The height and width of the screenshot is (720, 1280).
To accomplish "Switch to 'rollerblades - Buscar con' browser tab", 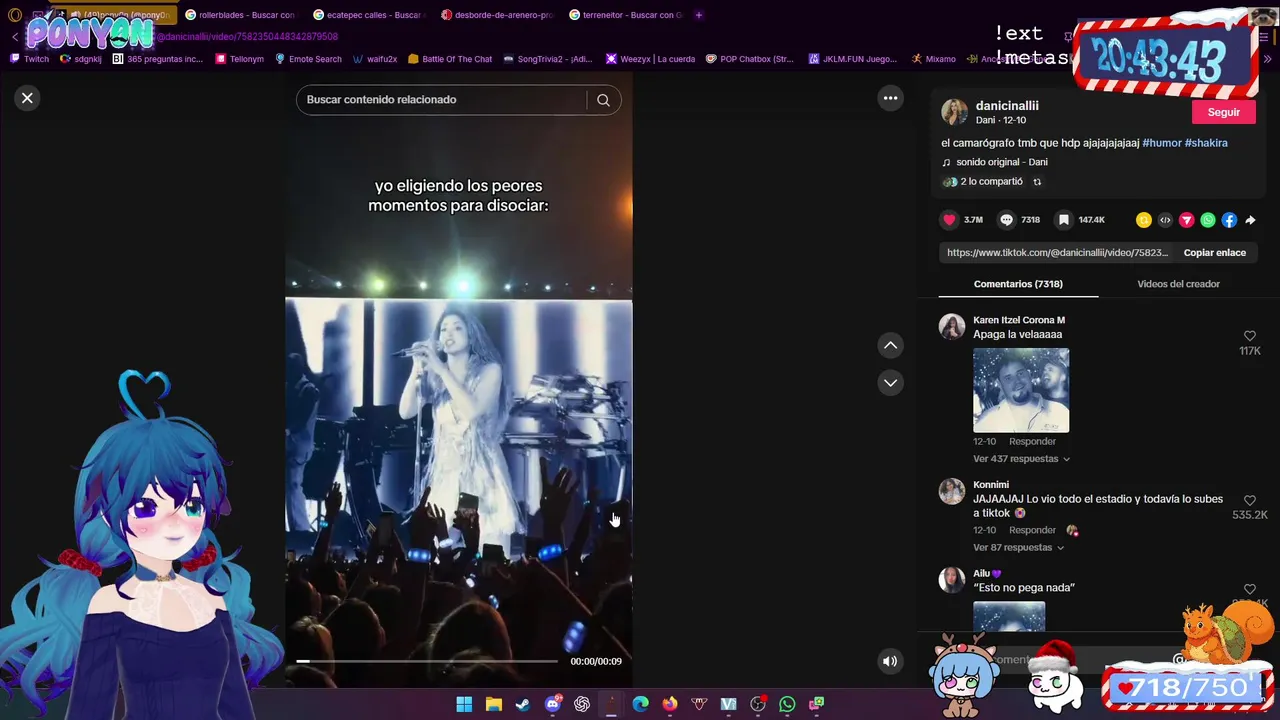I will pos(239,15).
